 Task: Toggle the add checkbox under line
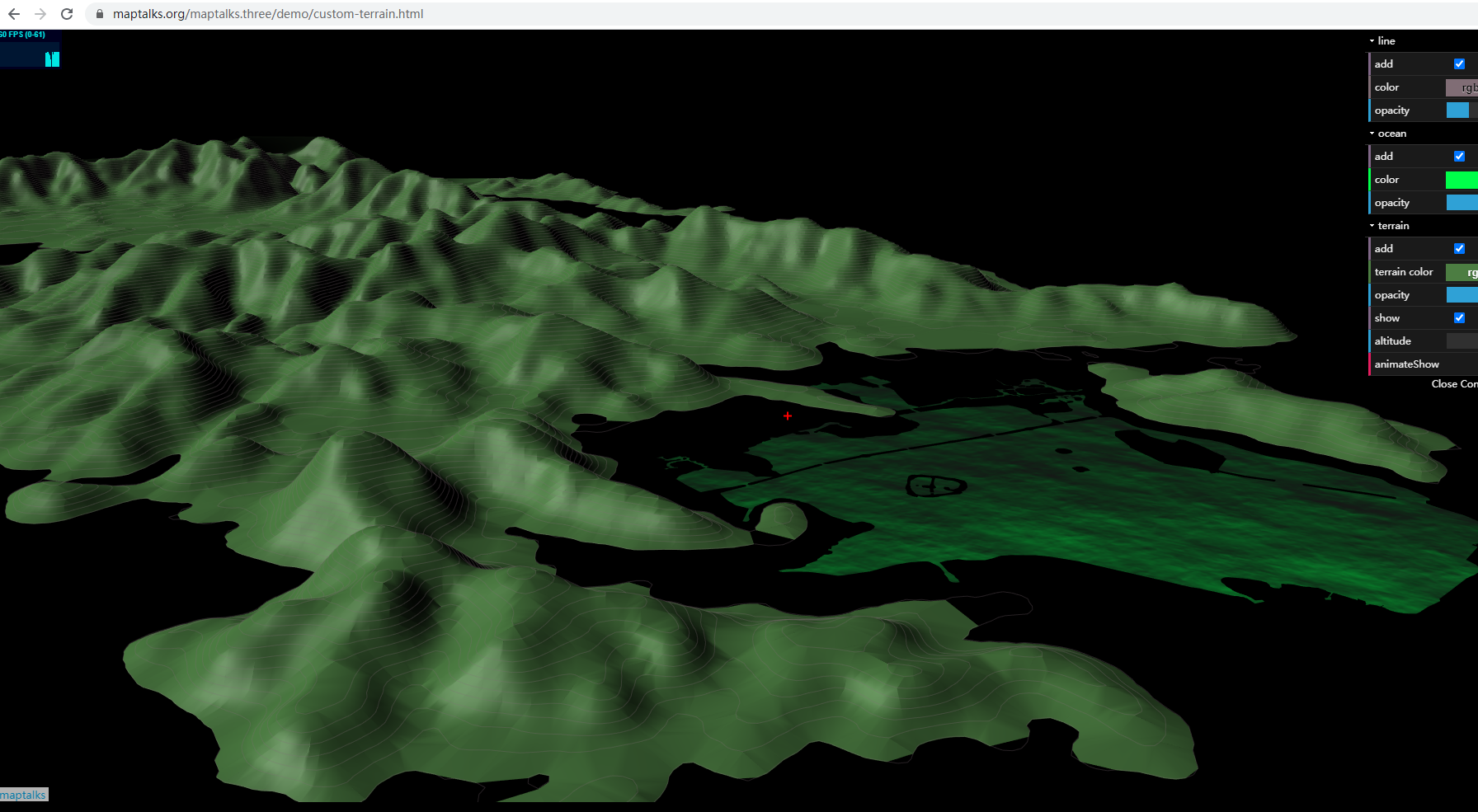coord(1460,63)
